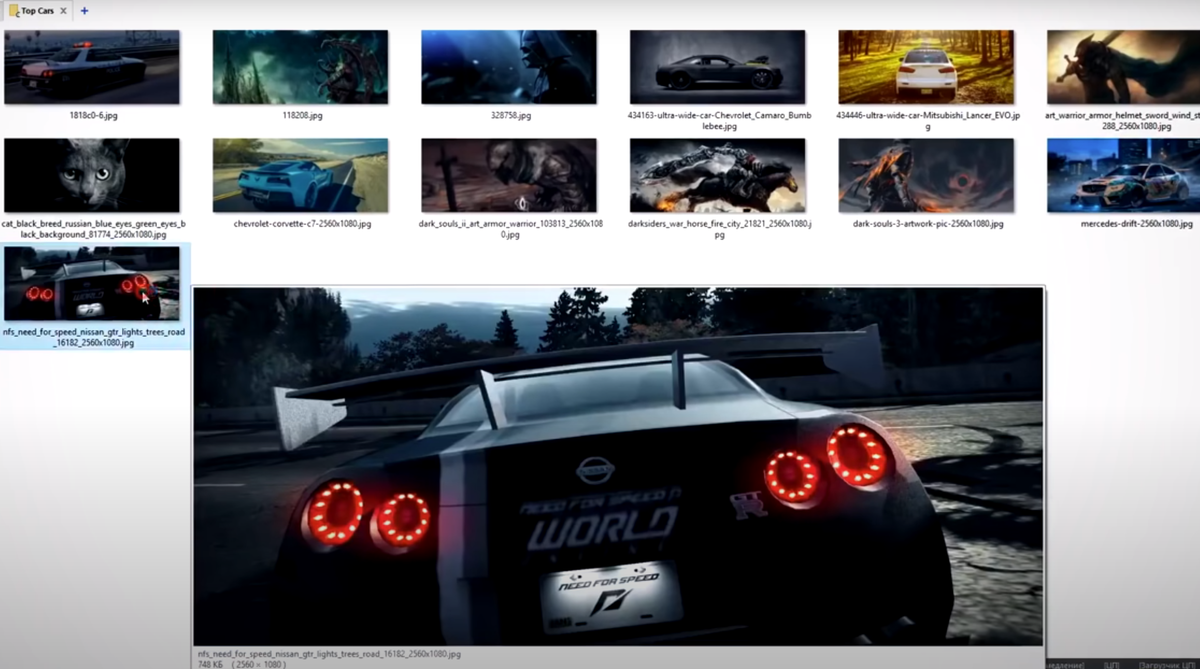Click the file name 328758.jpg
The width and height of the screenshot is (1200, 669).
[510, 116]
